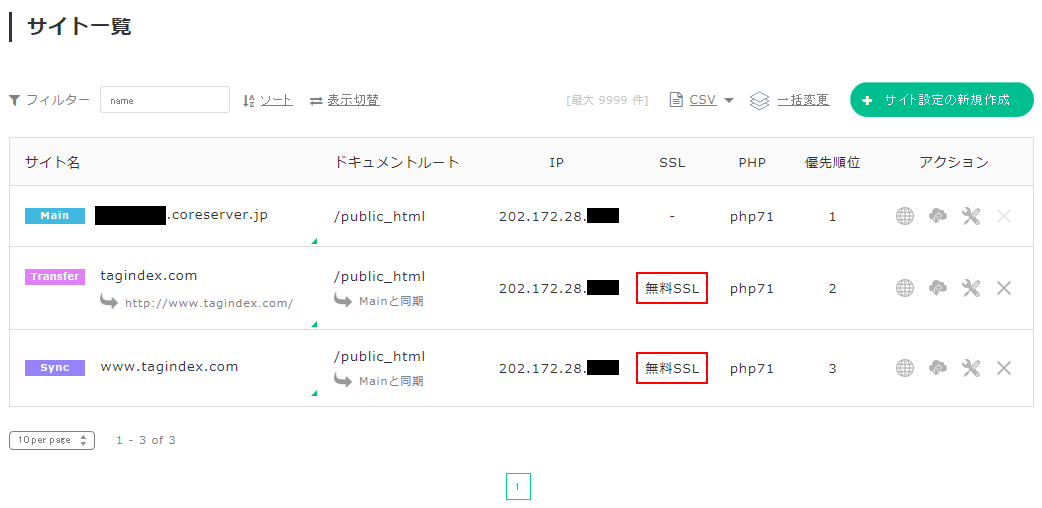This screenshot has height=508, width=1042.
Task: Click globe icon for www.tagindex.com Sync row
Action: pyautogui.click(x=905, y=368)
